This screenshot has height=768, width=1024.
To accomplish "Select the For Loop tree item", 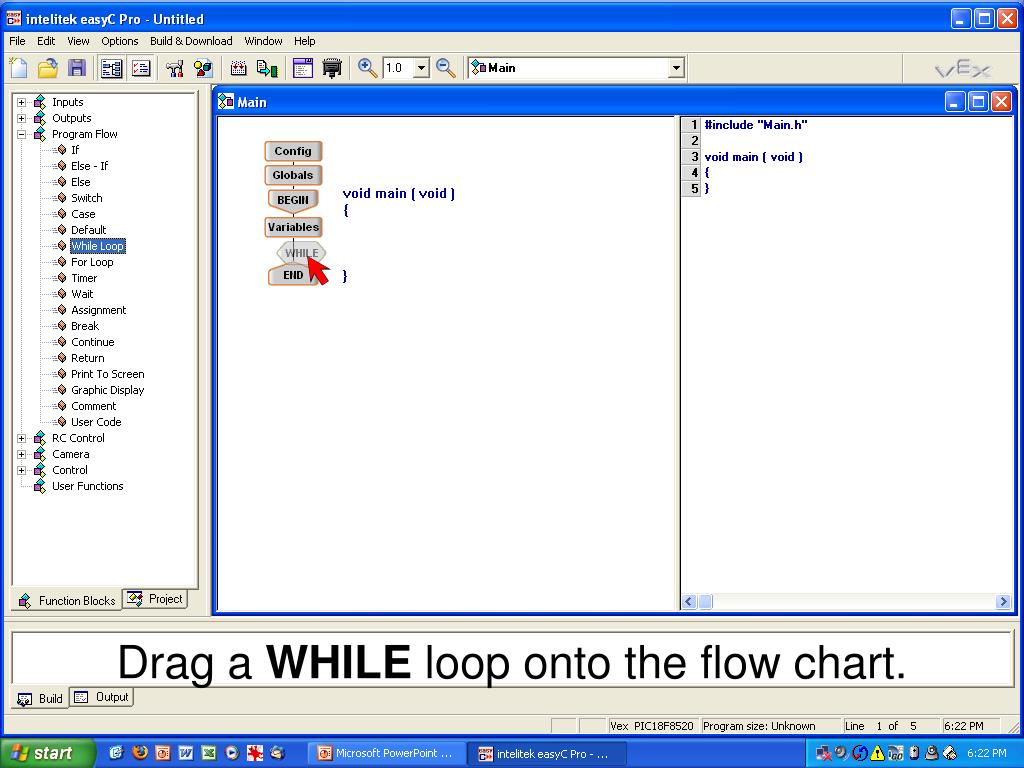I will [91, 262].
